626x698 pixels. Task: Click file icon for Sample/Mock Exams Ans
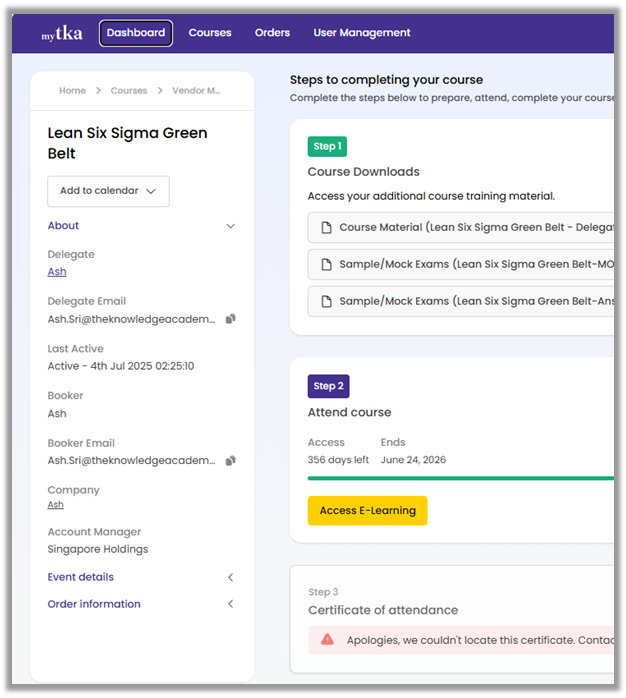(x=326, y=301)
